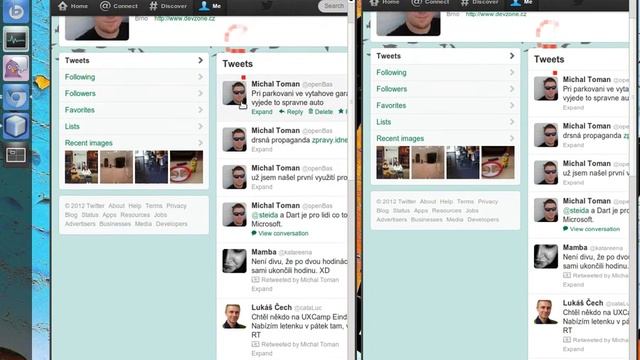
Task: Open Lukáš Čech avatar in left window
Action: tap(234, 316)
